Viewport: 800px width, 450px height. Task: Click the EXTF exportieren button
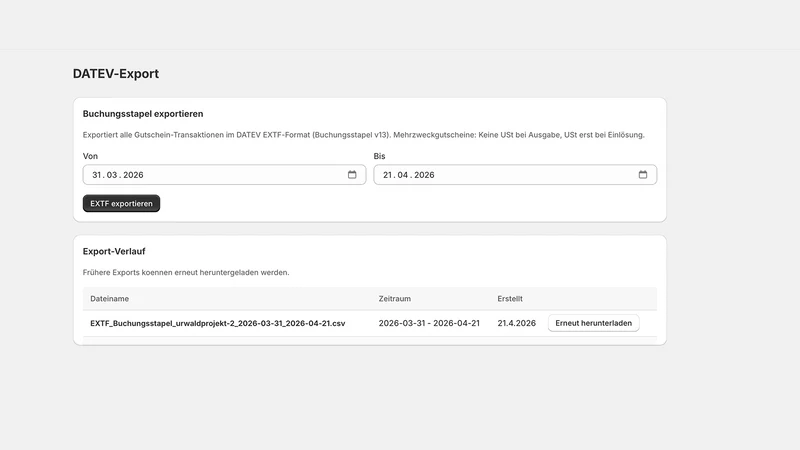(121, 204)
